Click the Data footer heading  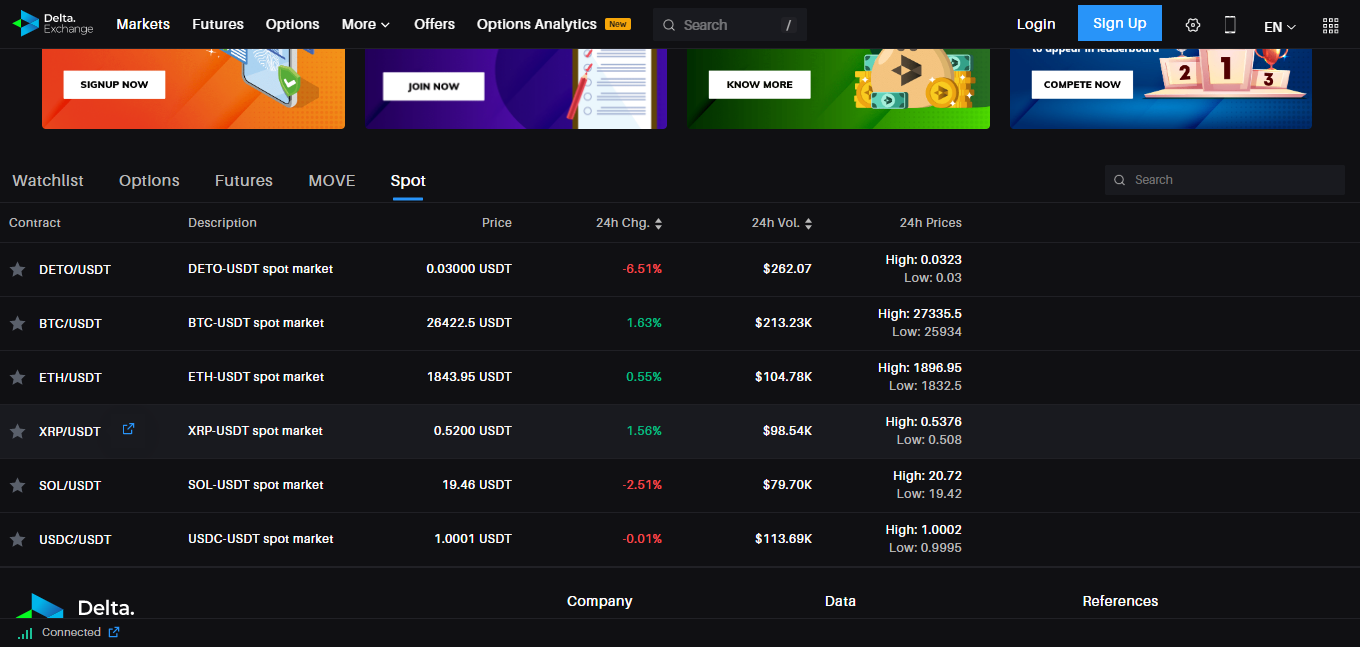point(840,601)
